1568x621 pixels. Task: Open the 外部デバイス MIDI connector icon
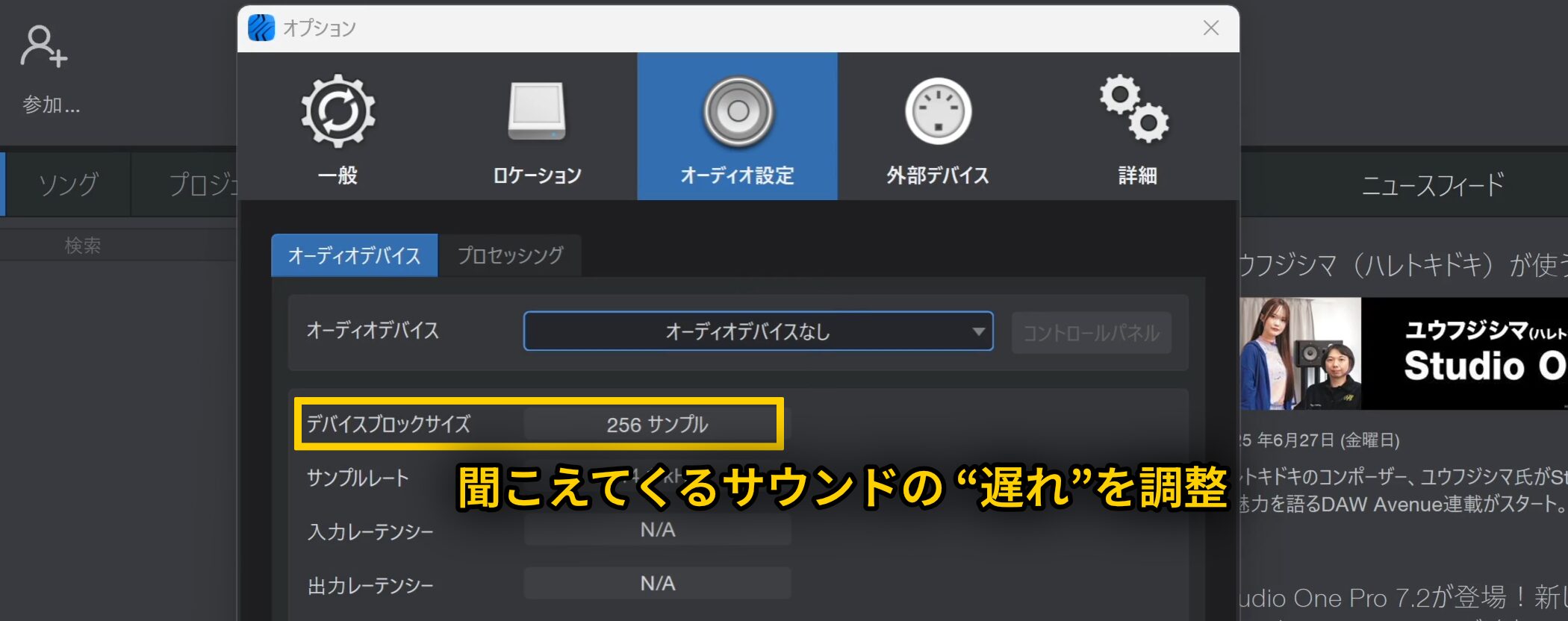(x=938, y=112)
